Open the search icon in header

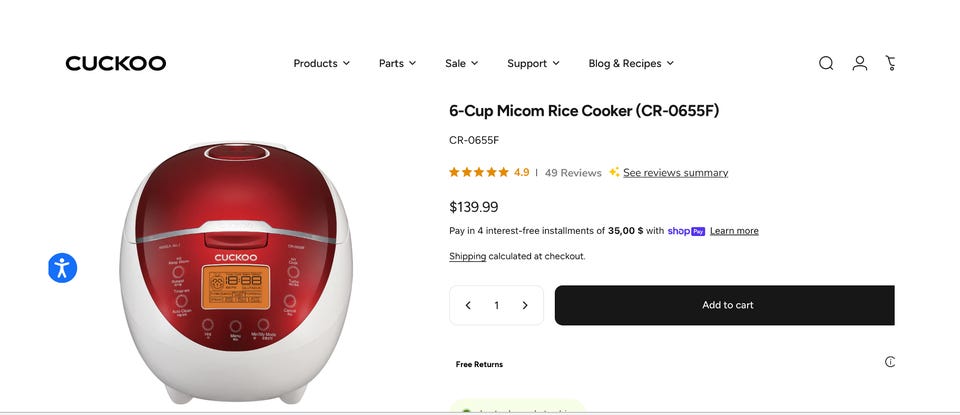coord(826,63)
